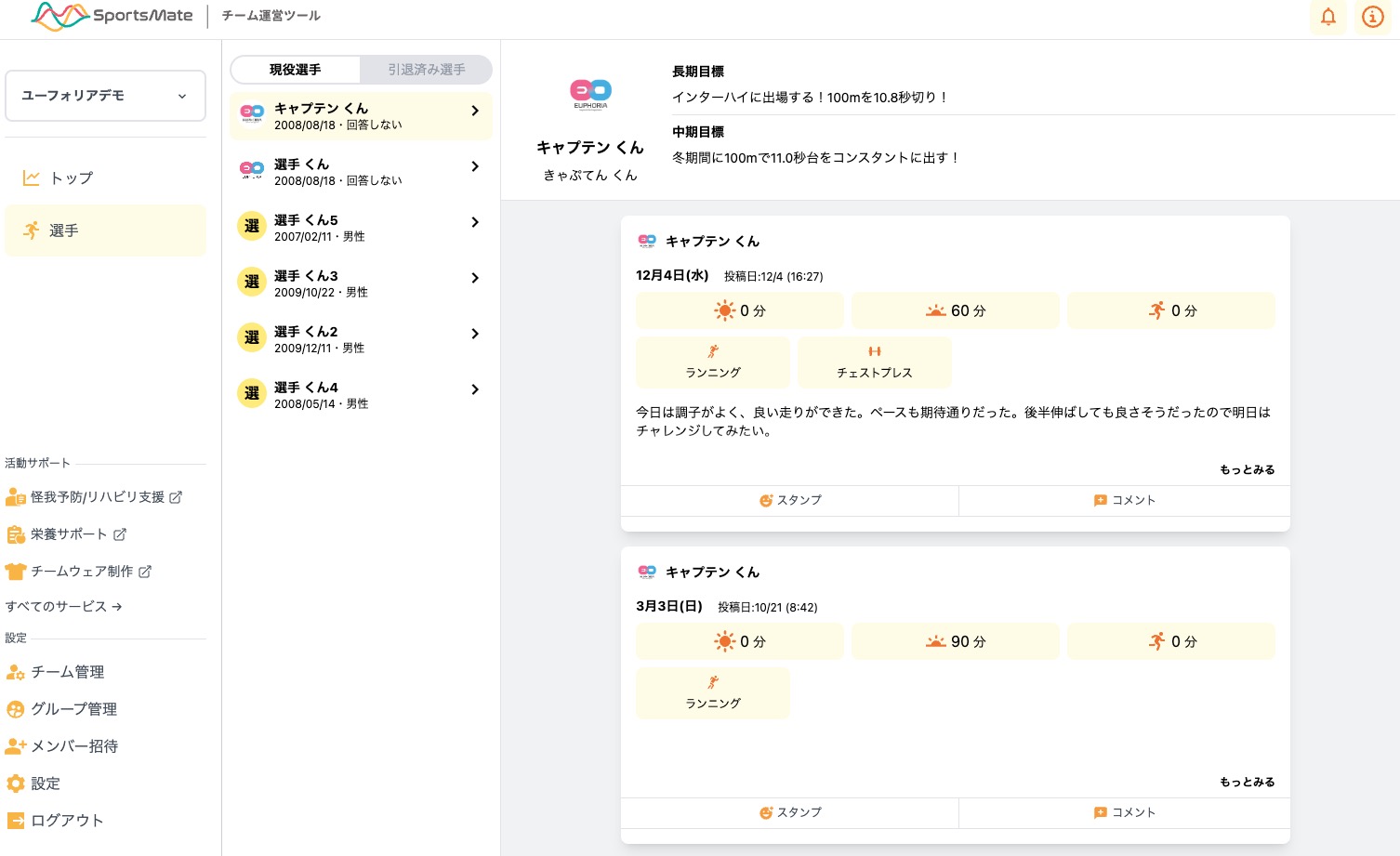The width and height of the screenshot is (1400, 856).
Task: Click the 長期目標 goal text
Action: (810, 97)
